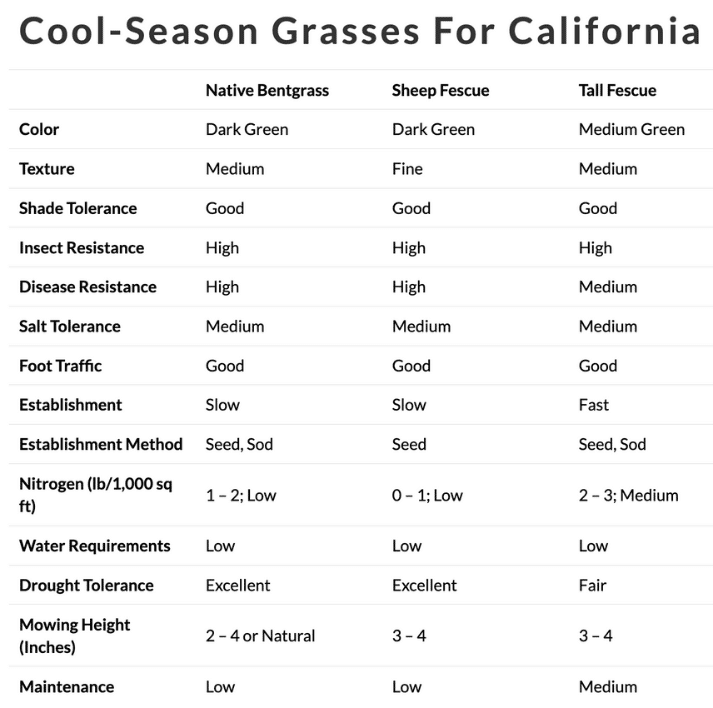Image resolution: width=713 pixels, height=708 pixels.
Task: Select the Tall Fescue column header
Action: (x=617, y=90)
